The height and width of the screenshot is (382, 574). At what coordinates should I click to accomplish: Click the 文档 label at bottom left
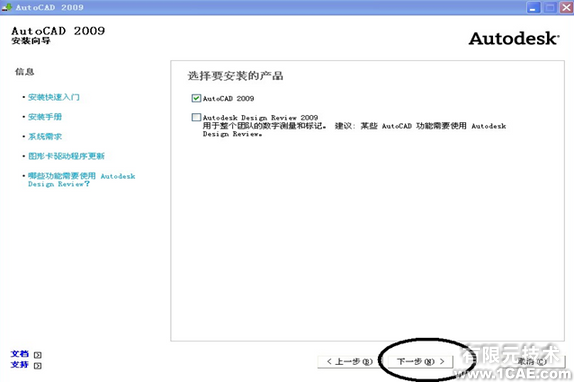(20, 354)
